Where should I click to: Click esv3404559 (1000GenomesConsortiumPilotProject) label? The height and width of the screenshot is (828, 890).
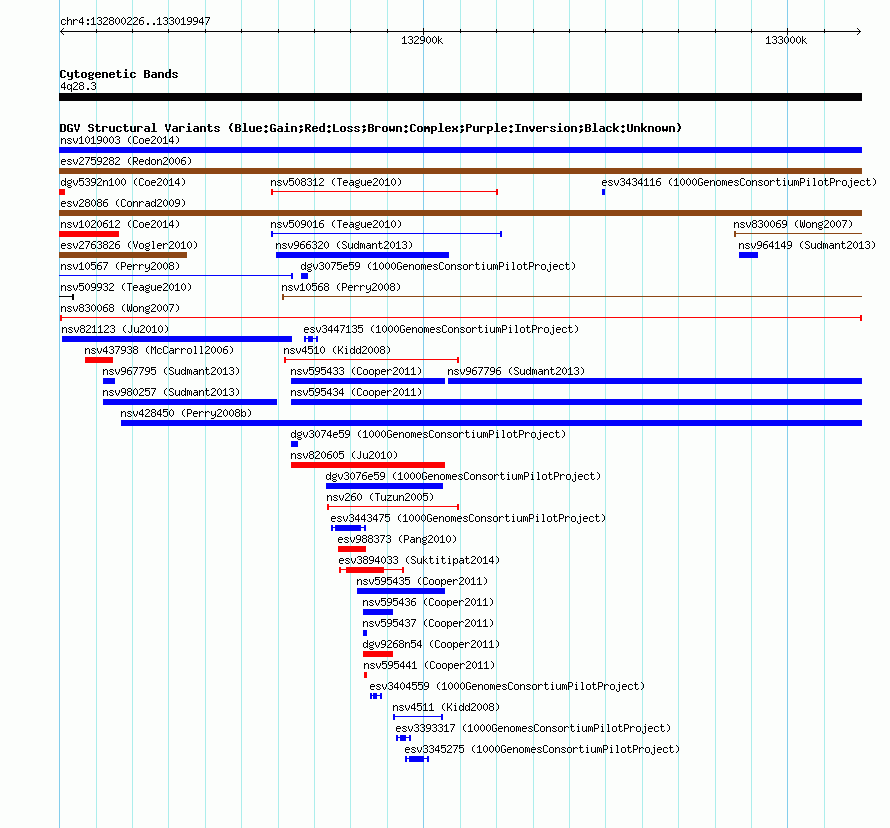[x=507, y=686]
